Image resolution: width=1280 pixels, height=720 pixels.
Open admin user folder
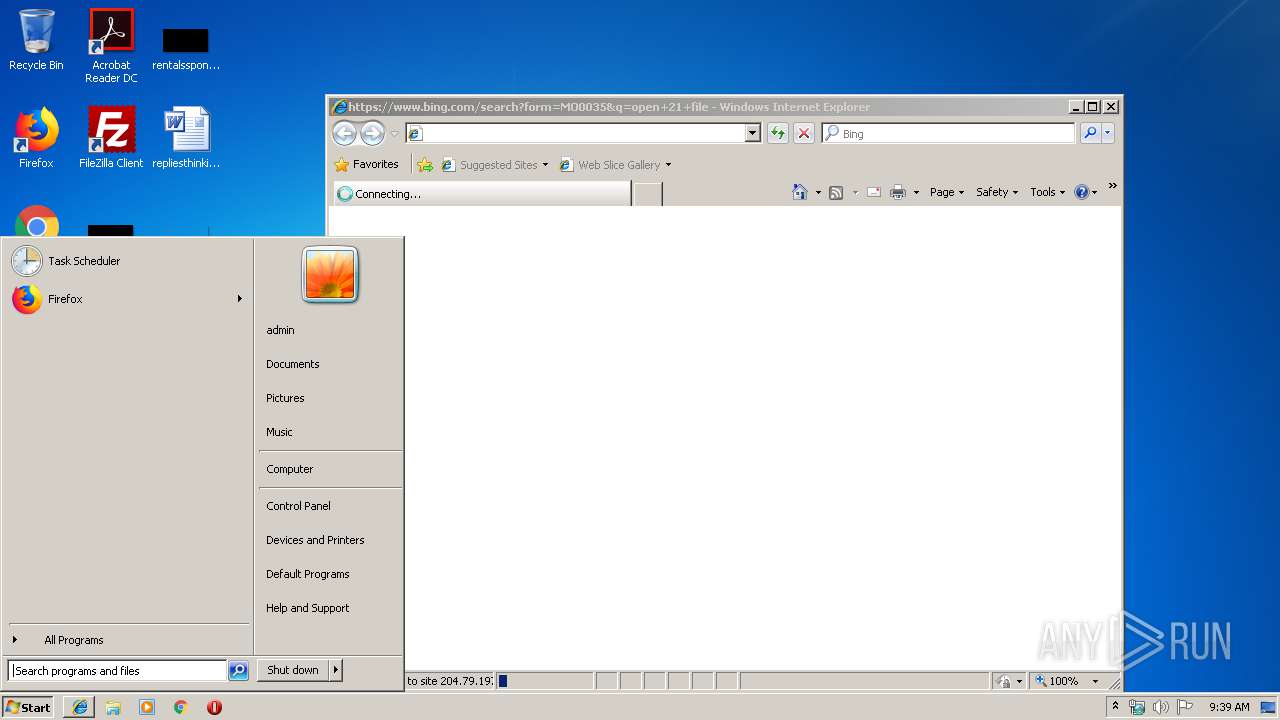[280, 330]
